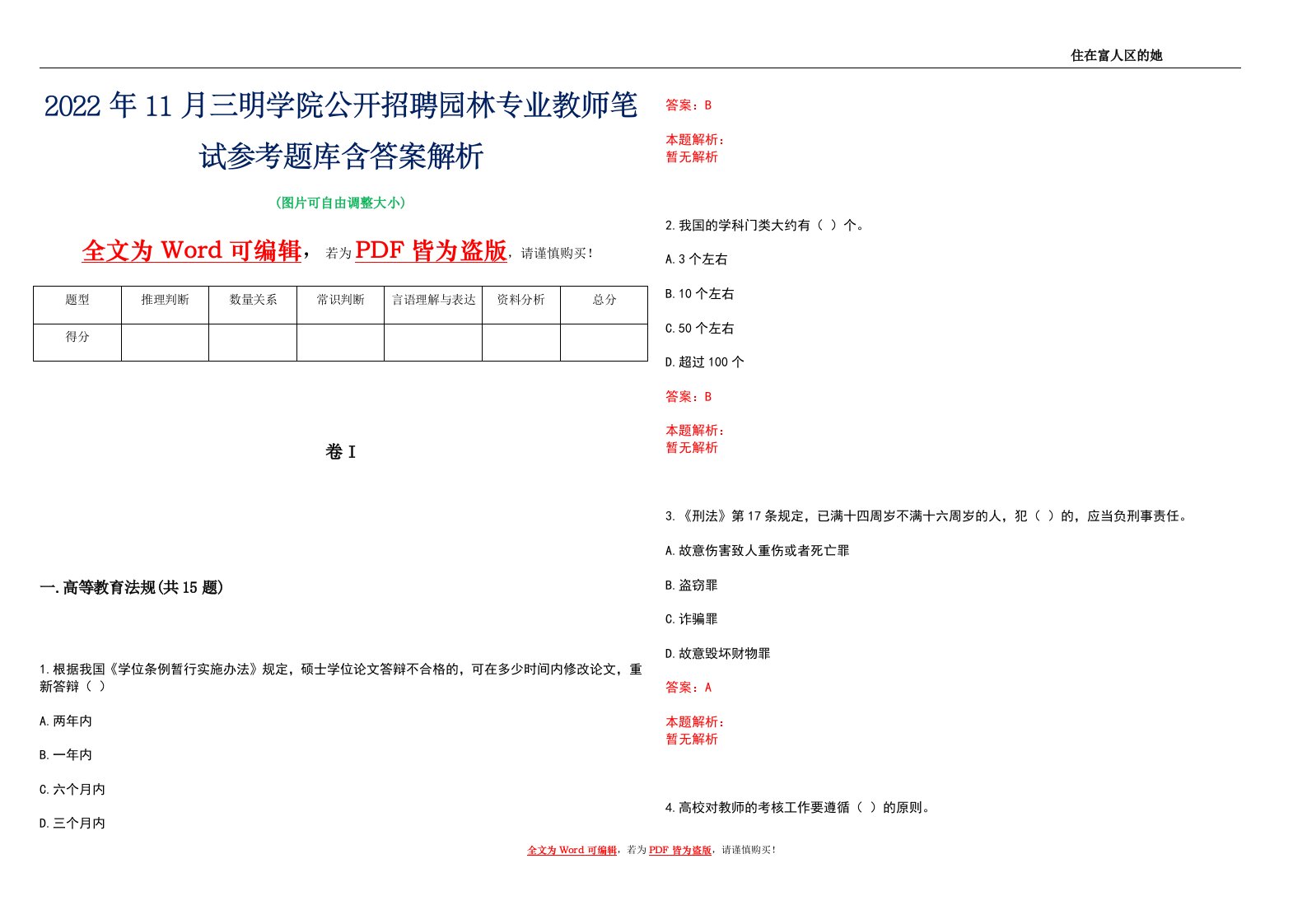Image resolution: width=1307 pixels, height=924 pixels.
Task: Click question 3 about 《刑法》第17条
Action: 927,516
